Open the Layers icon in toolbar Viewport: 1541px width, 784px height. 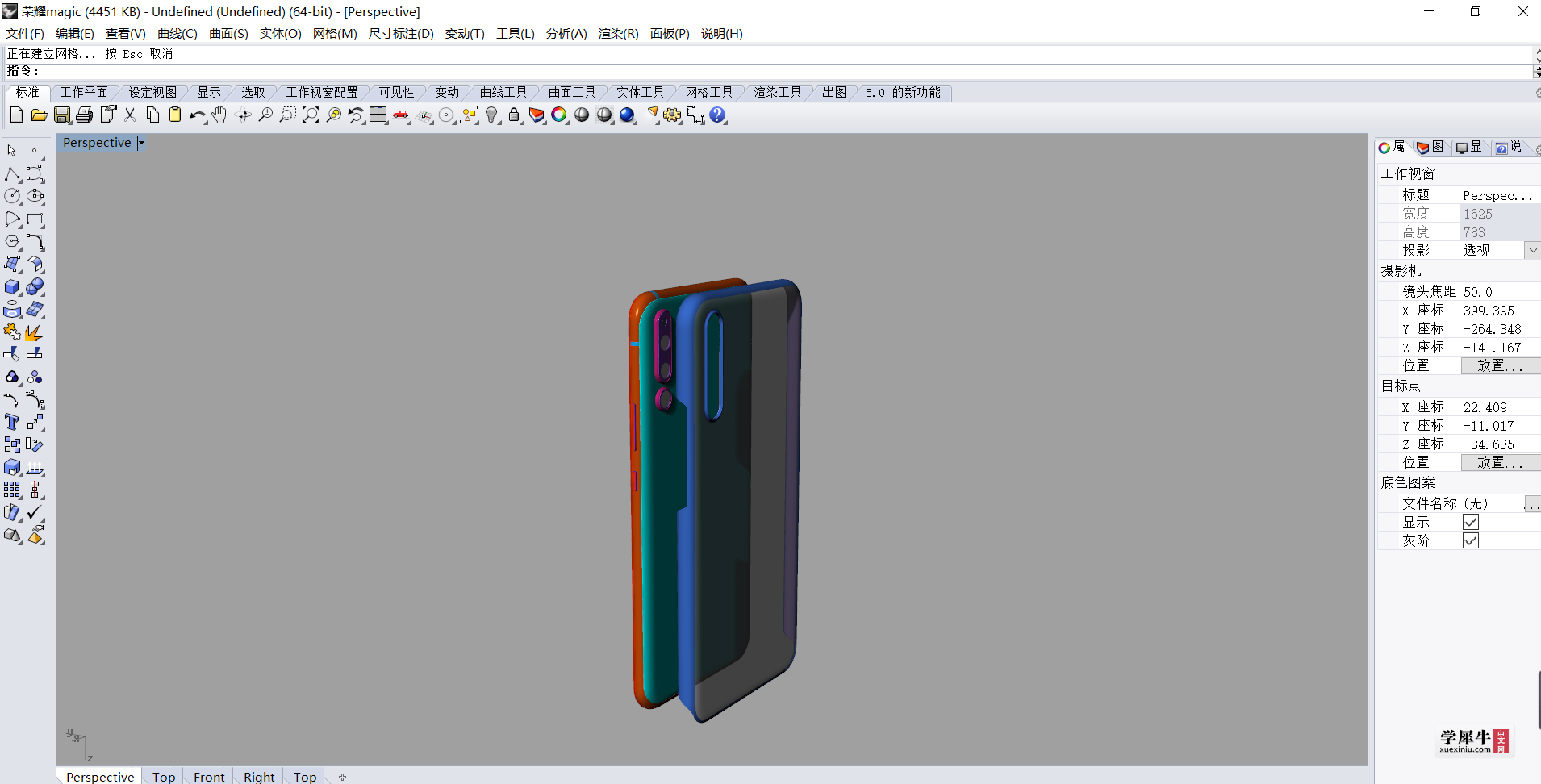pos(537,115)
